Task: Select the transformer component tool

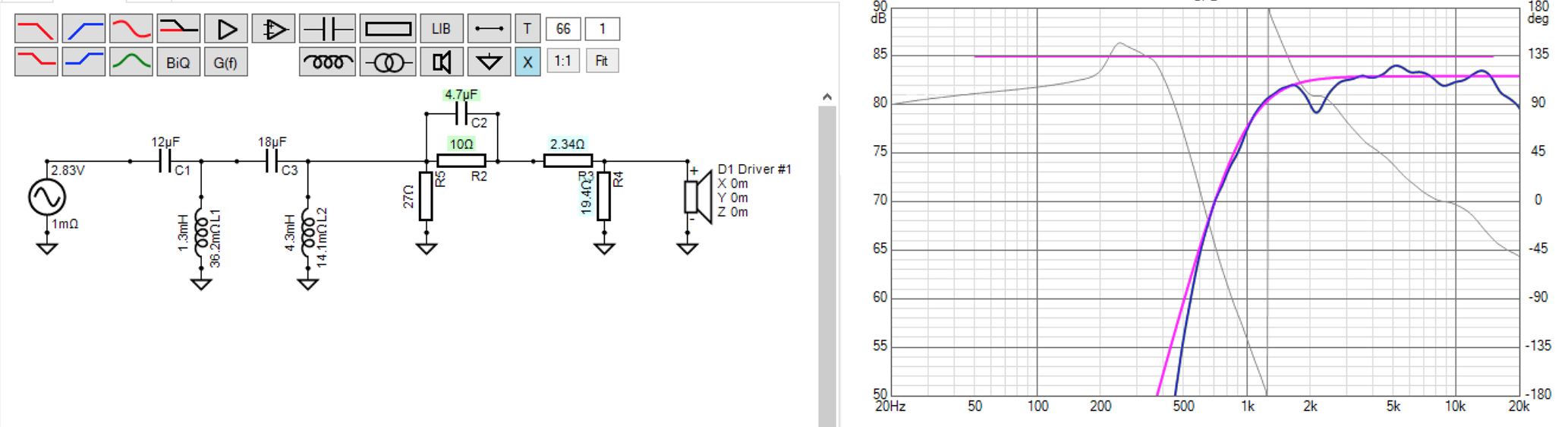Action: (x=388, y=62)
